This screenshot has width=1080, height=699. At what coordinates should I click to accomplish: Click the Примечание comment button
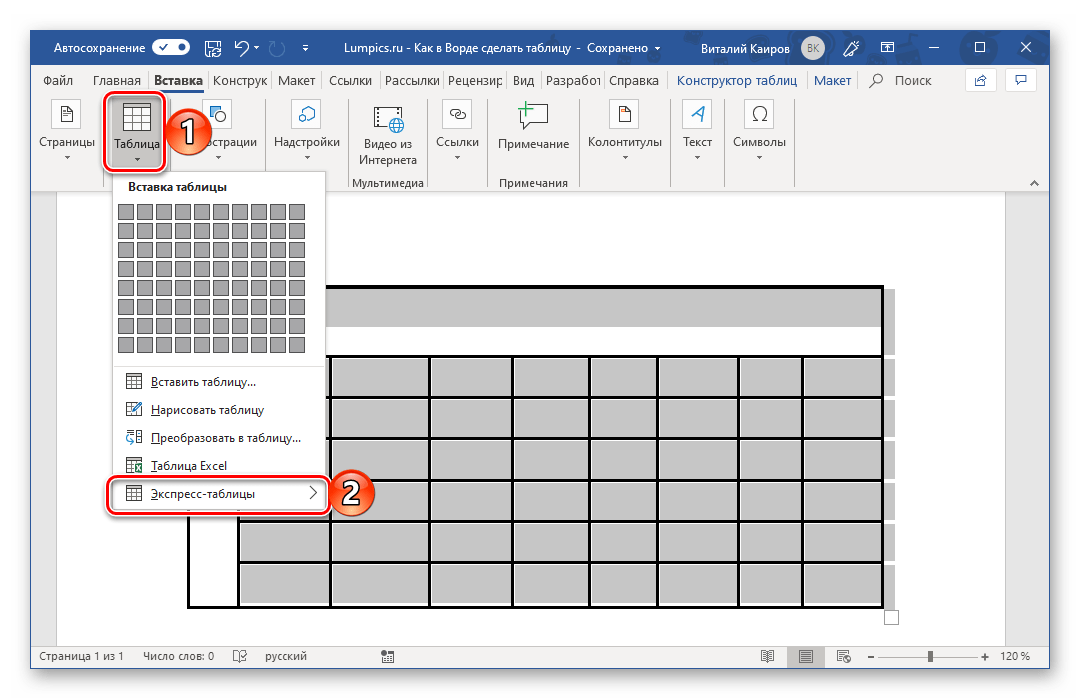tap(533, 127)
